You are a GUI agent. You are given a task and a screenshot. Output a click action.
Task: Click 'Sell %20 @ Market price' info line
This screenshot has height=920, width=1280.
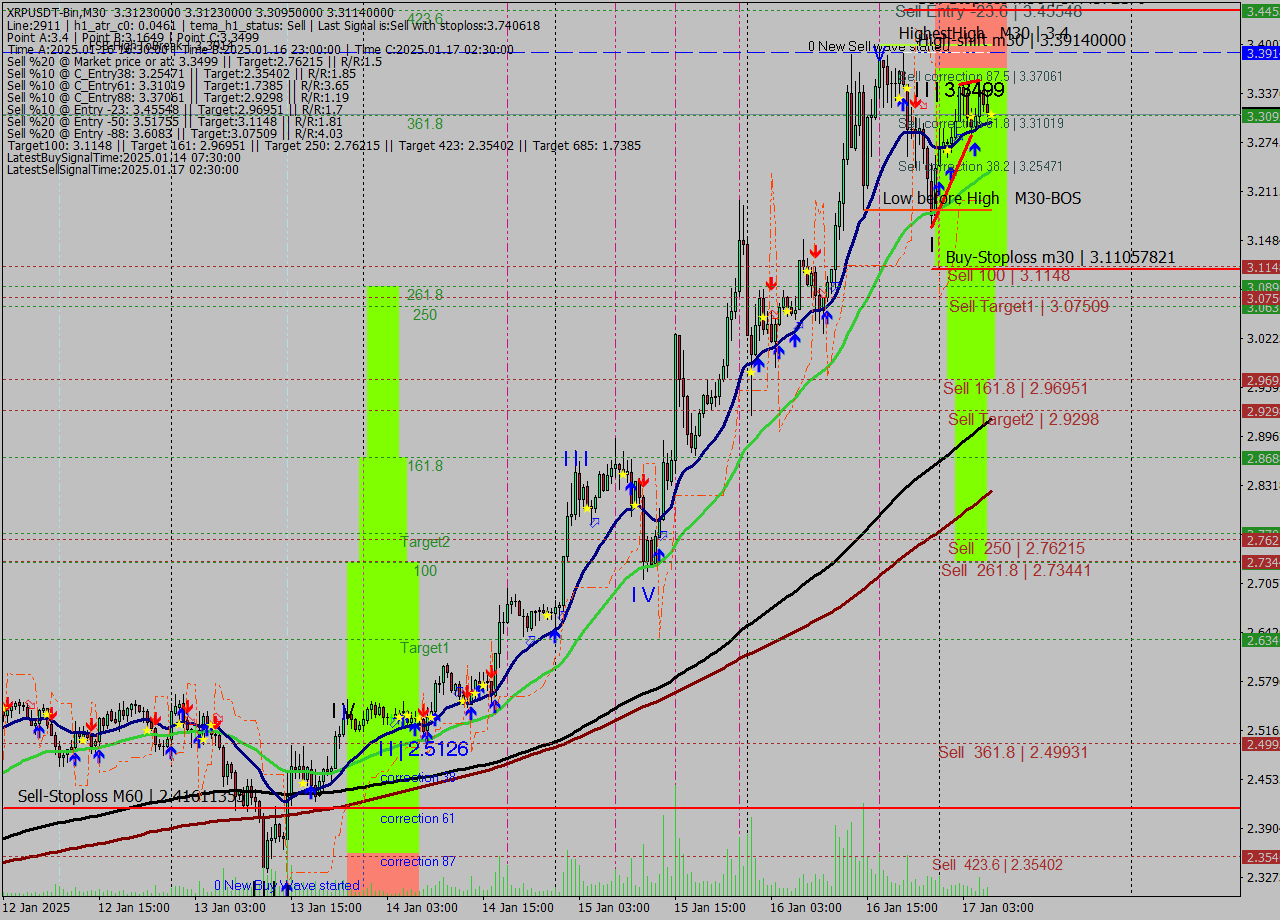click(194, 62)
